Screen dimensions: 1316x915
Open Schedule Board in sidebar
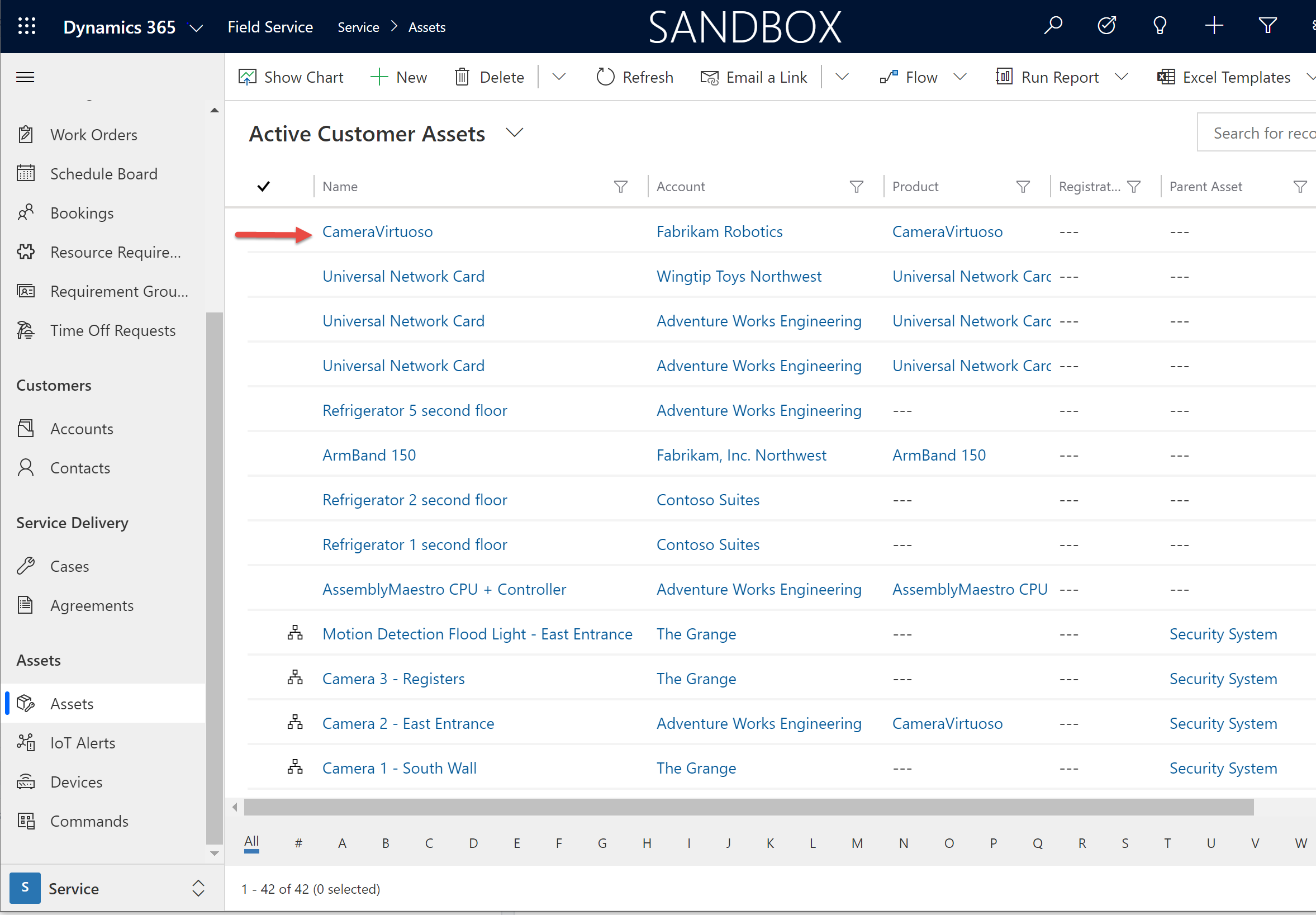103,174
